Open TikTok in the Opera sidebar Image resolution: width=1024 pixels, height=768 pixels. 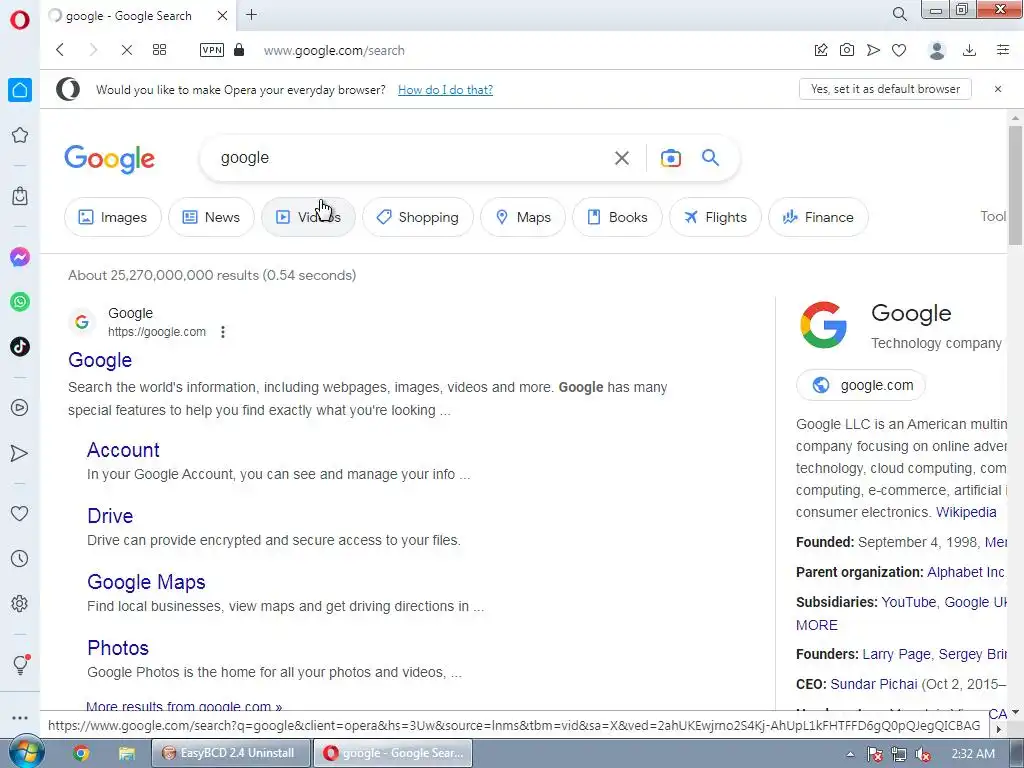[x=20, y=346]
